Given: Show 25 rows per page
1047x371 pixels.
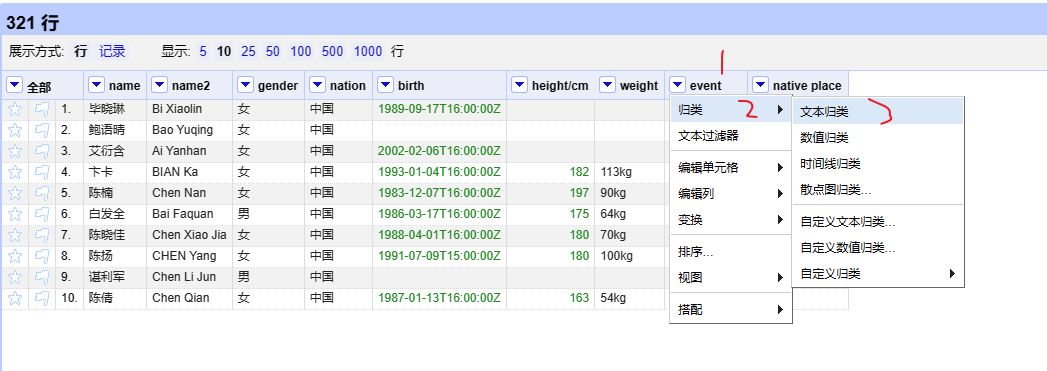Looking at the screenshot, I should (248, 51).
